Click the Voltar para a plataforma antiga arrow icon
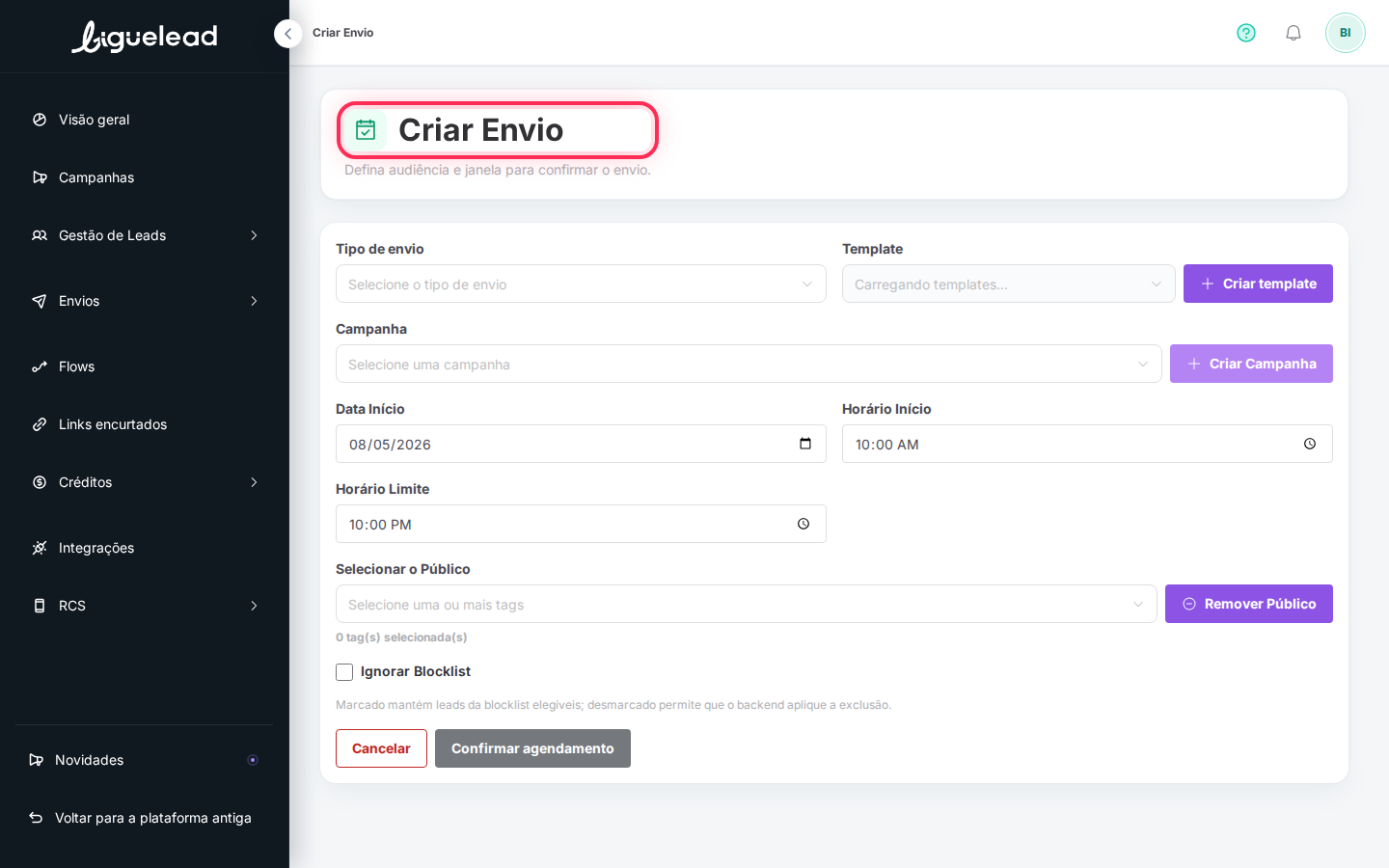The width and height of the screenshot is (1389, 868). pyautogui.click(x=36, y=818)
